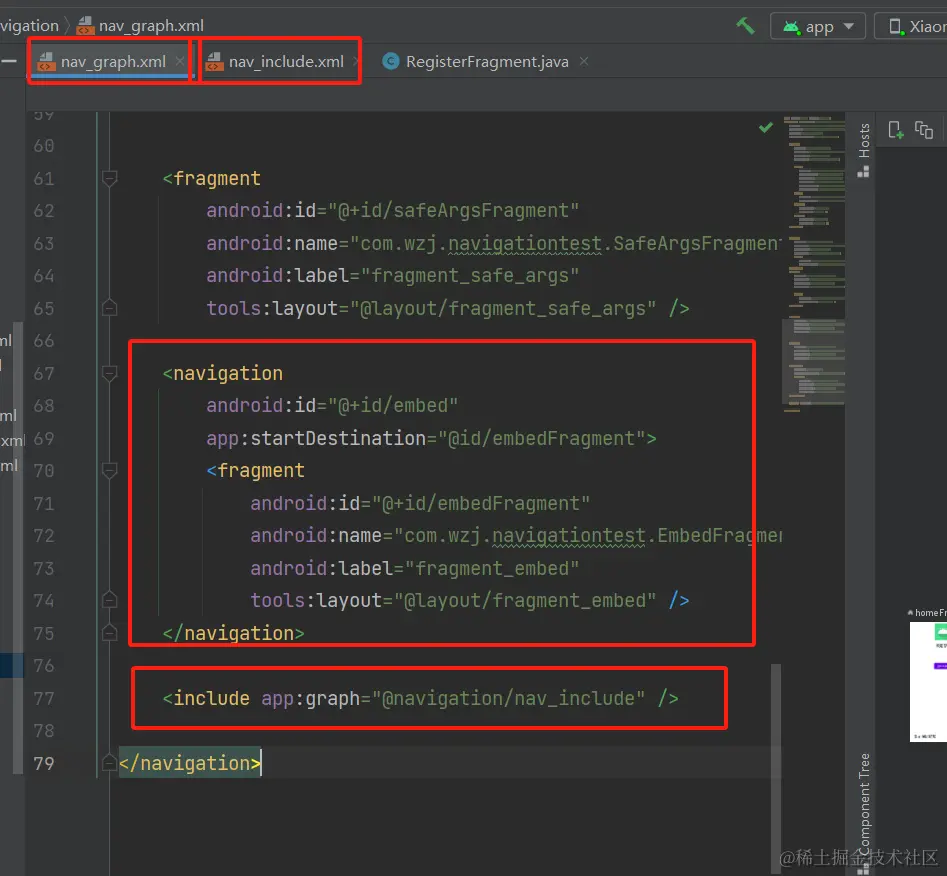Screen dimensions: 947x876
Task: Close the nav_graph.xml tab
Action: (180, 61)
